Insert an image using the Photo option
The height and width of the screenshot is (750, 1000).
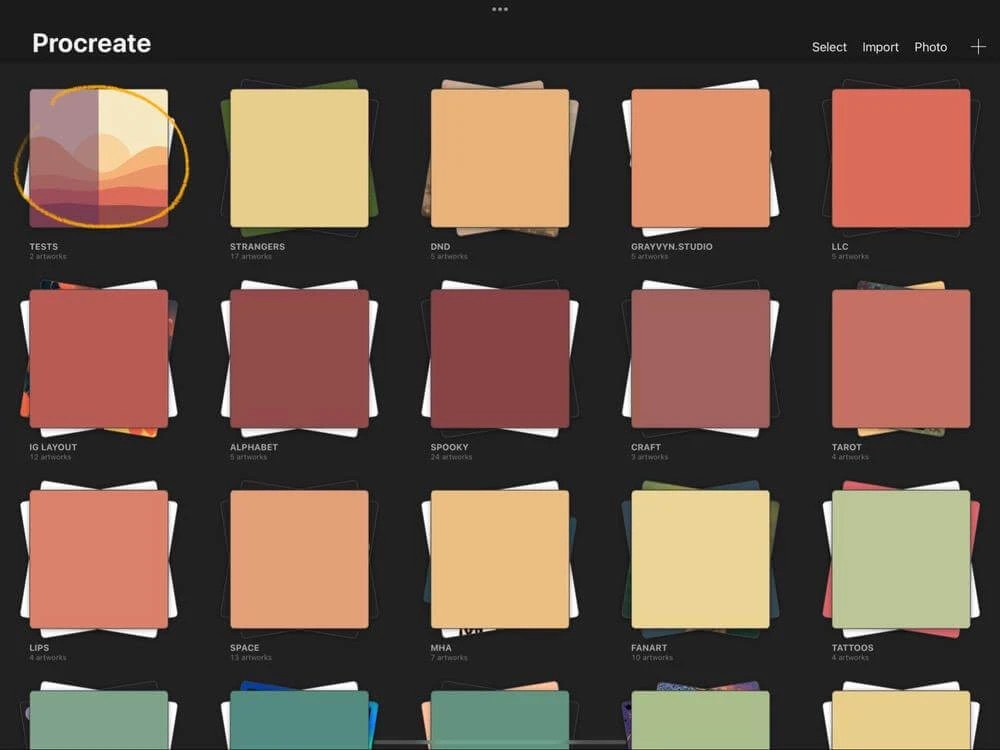coord(931,47)
